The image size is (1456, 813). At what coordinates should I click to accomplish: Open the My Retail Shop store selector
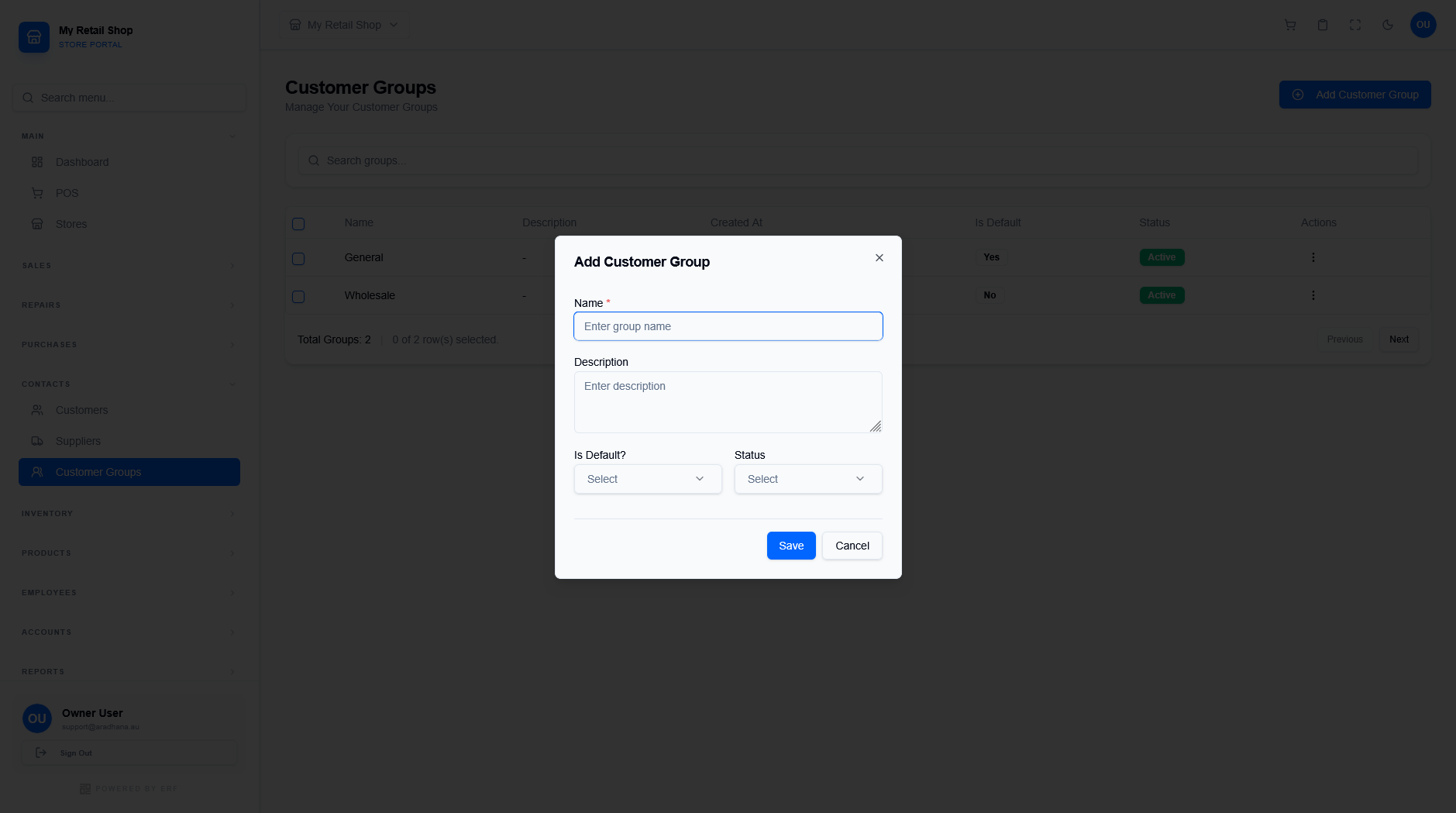344,25
